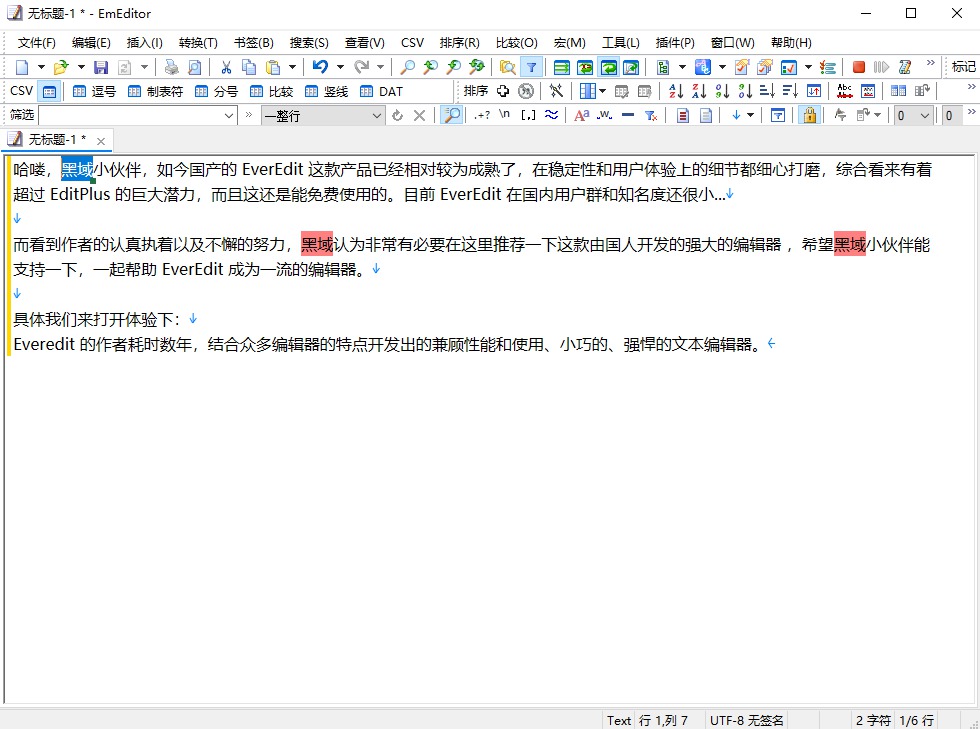Click inside the 筛选 filter input field
This screenshot has width=980, height=729.
[131, 115]
